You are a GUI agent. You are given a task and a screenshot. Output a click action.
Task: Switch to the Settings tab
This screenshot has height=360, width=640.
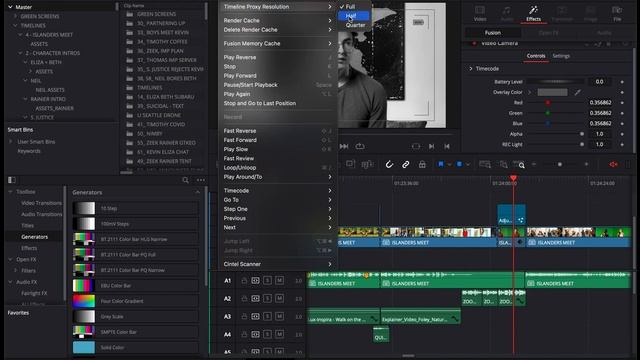(561, 56)
